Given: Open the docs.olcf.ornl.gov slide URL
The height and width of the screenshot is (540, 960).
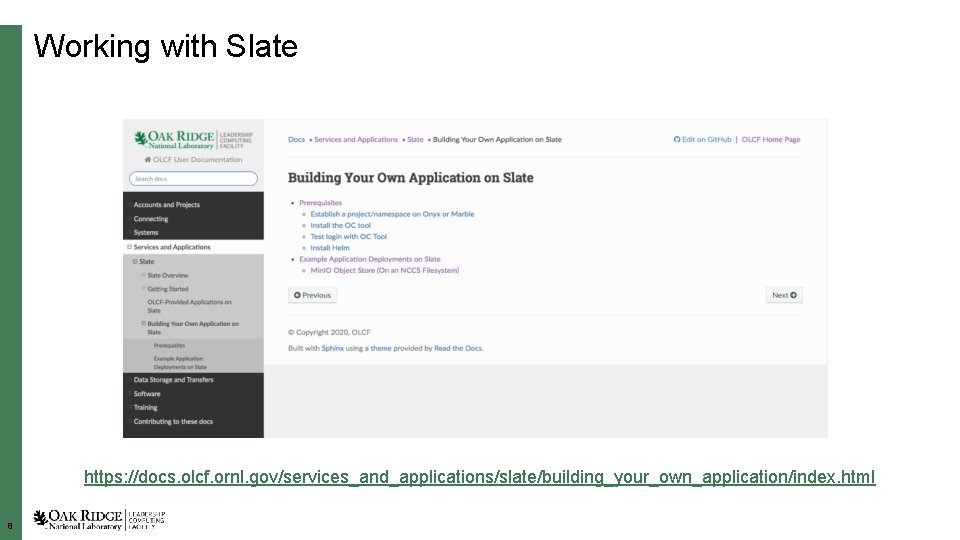Looking at the screenshot, I should pyautogui.click(x=479, y=477).
